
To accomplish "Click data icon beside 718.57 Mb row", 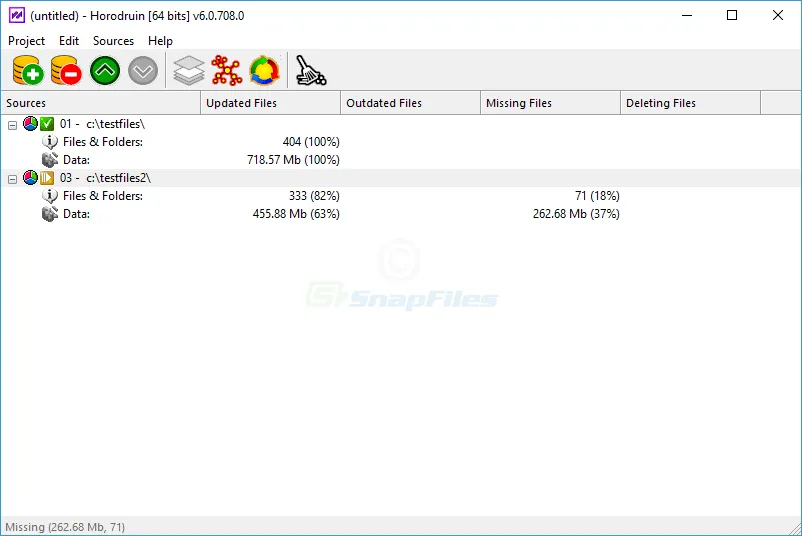I will click(50, 160).
